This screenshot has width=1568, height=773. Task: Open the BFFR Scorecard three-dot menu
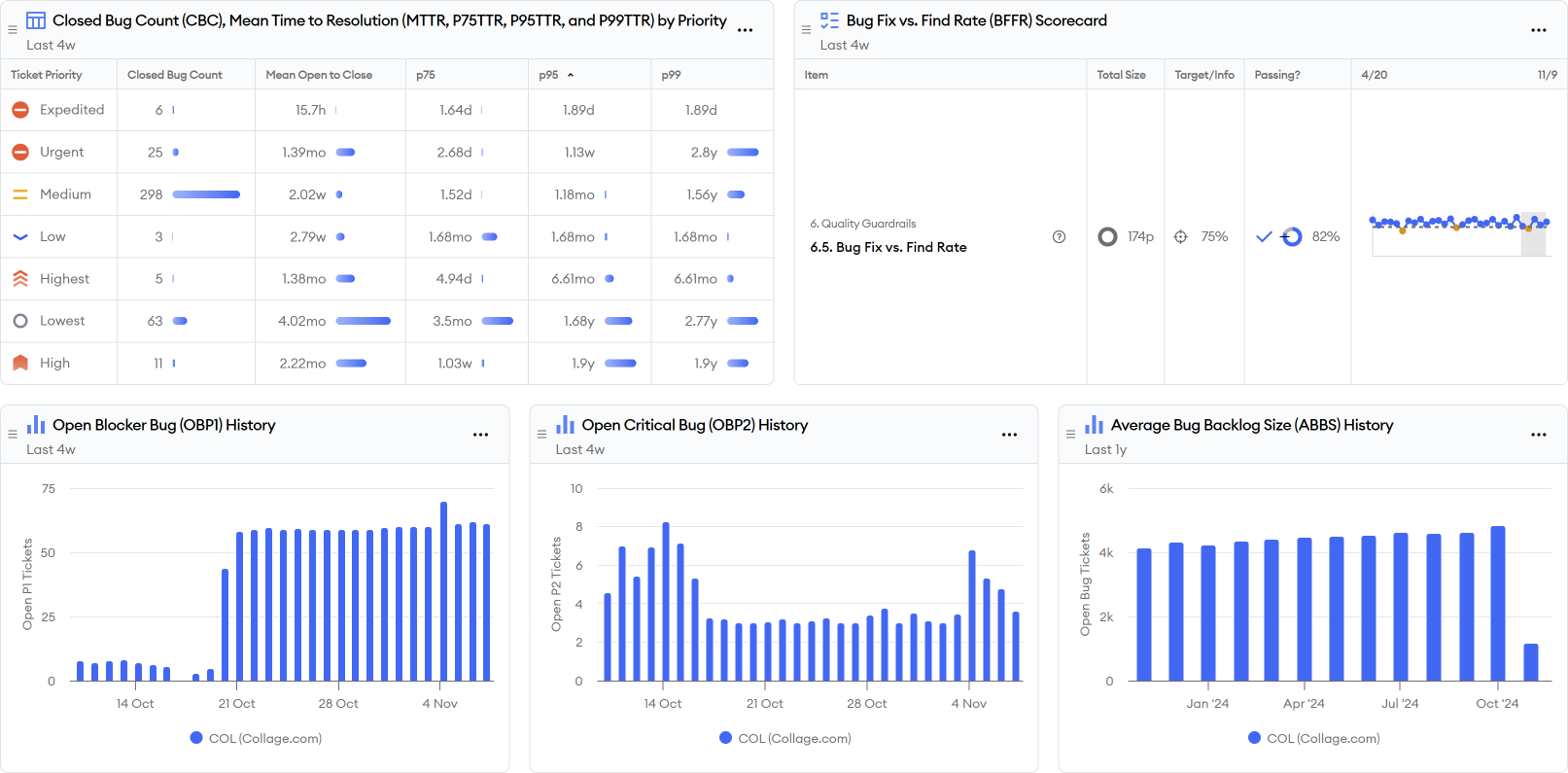(1538, 30)
